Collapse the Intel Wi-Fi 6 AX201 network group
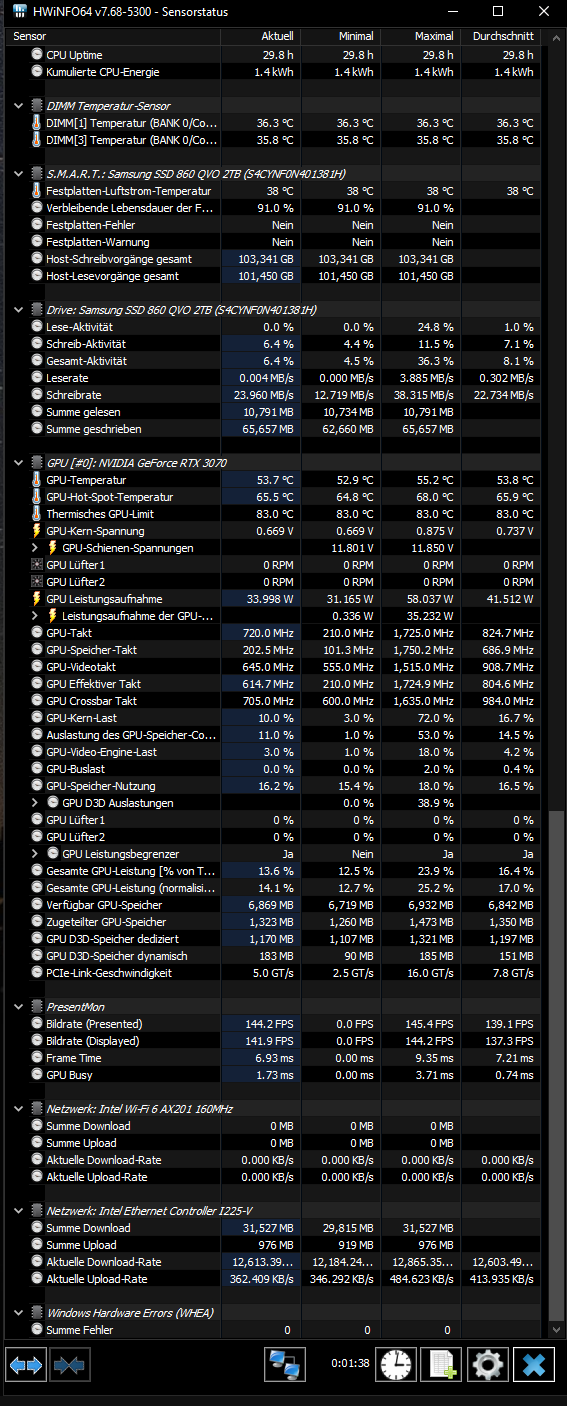567x1406 pixels. (19, 1109)
